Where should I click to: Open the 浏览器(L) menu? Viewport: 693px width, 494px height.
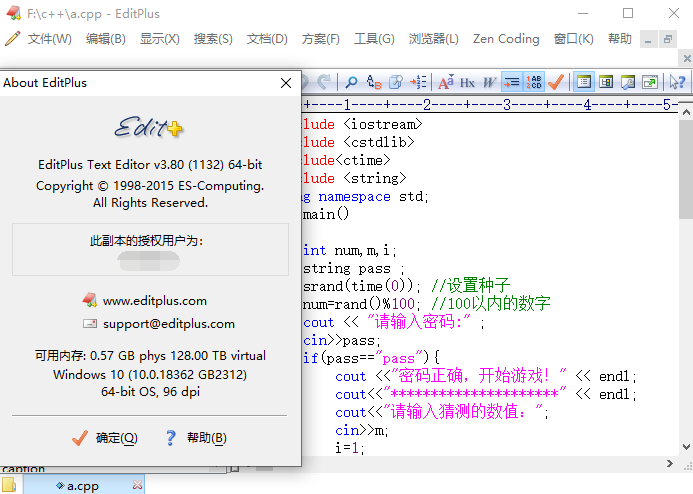(x=434, y=39)
